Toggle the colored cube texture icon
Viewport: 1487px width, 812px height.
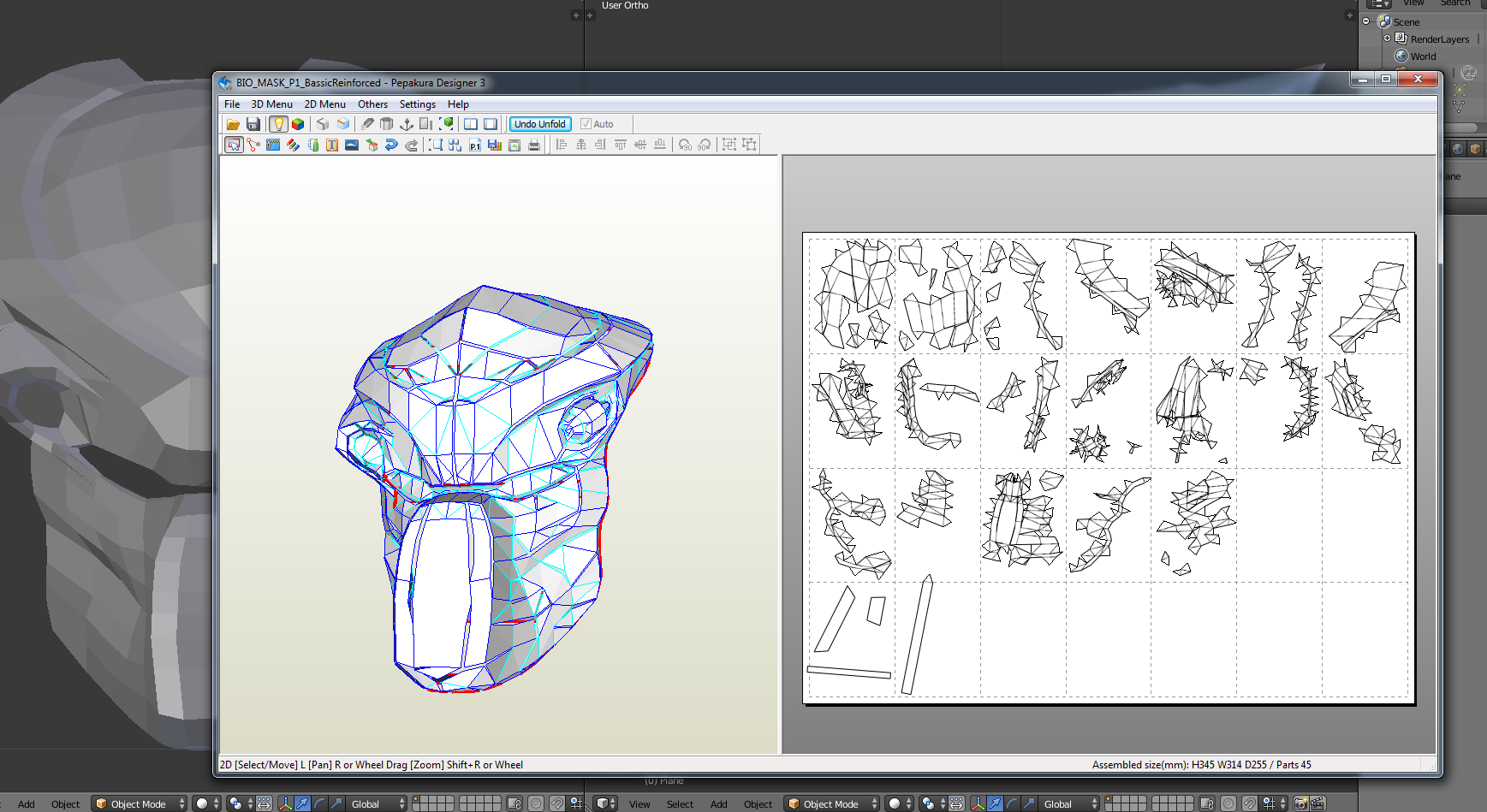point(298,124)
